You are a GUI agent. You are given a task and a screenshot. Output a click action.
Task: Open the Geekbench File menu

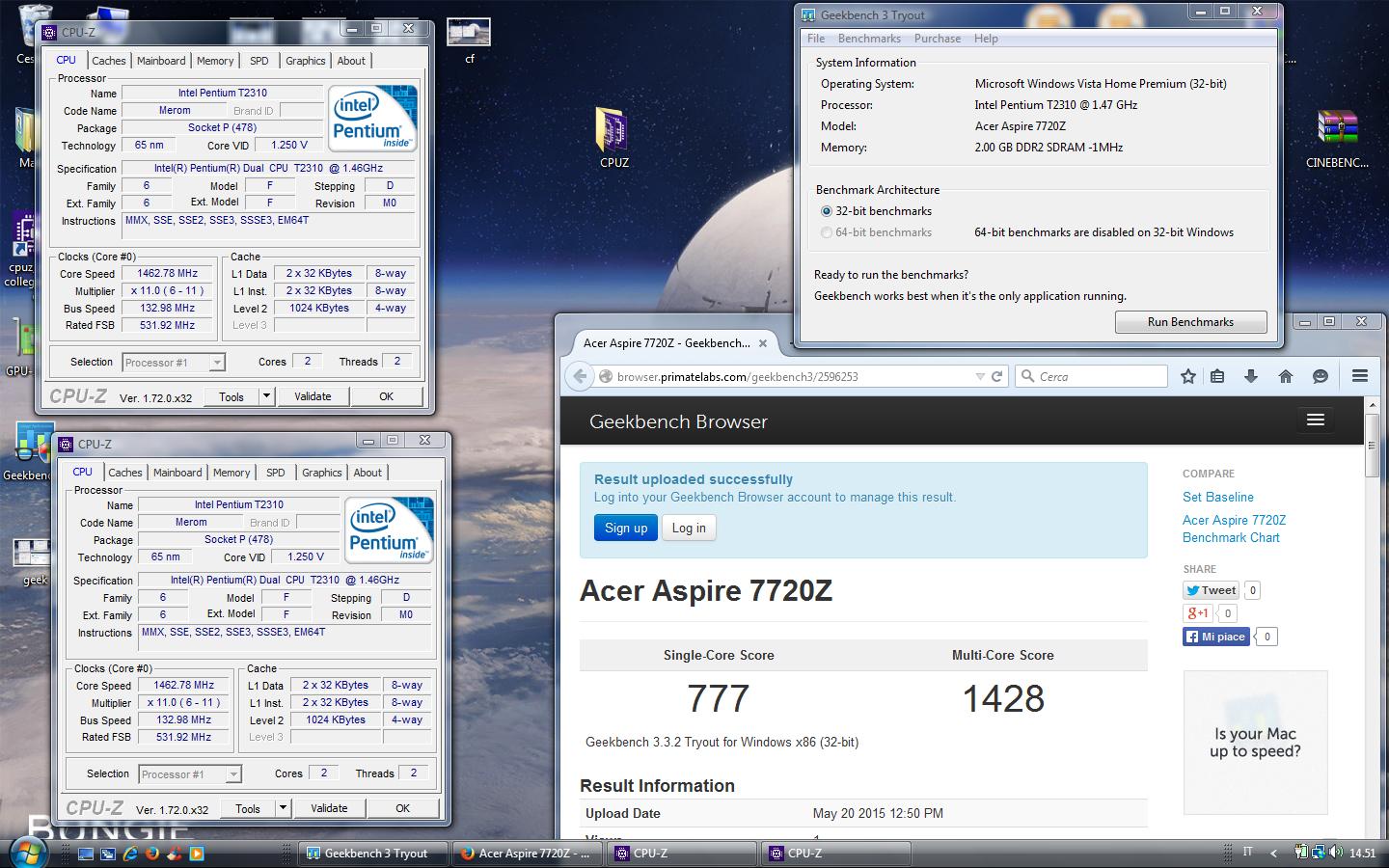point(816,39)
